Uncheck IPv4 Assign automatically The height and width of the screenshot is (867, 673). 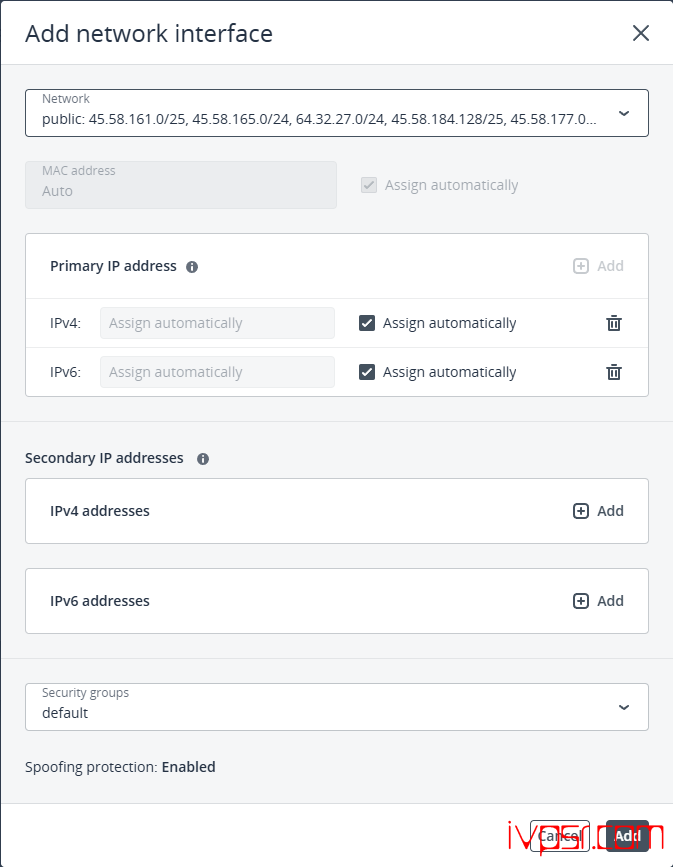click(x=367, y=323)
